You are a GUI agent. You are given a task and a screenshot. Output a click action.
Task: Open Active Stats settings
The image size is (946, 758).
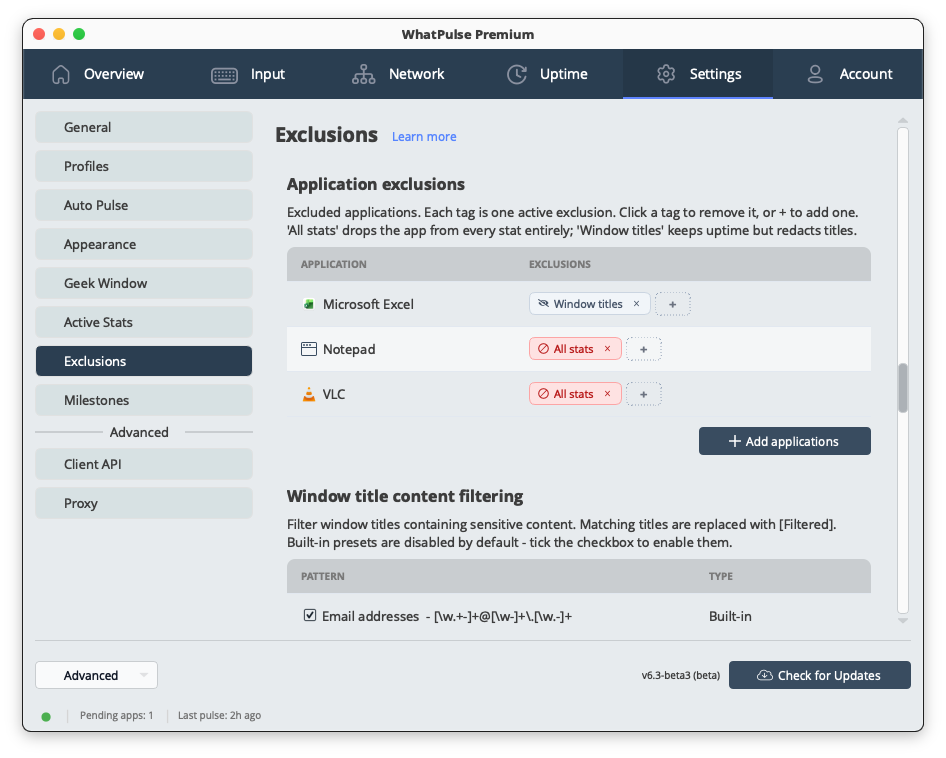(144, 322)
